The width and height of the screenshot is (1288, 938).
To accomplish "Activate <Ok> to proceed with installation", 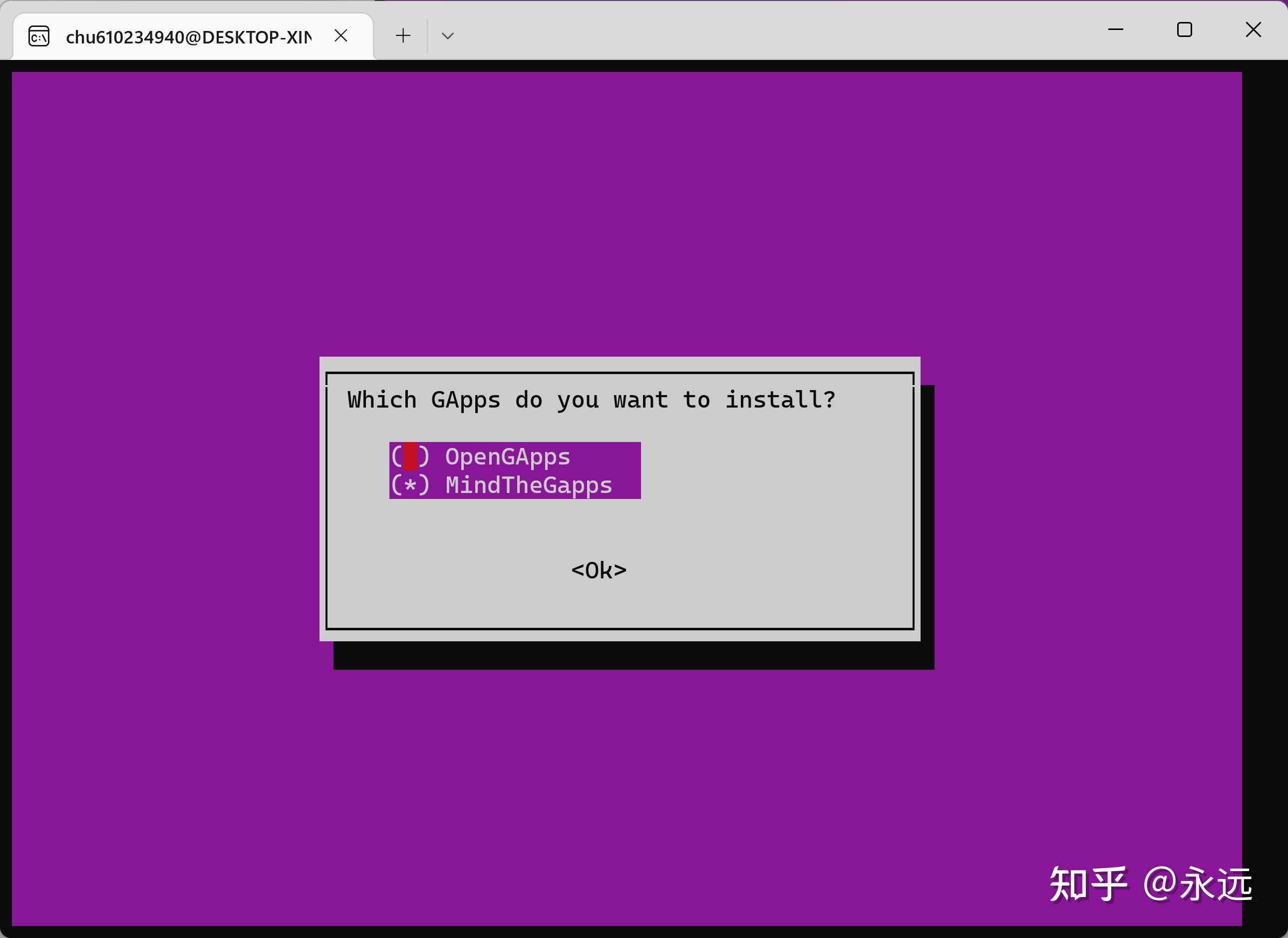I will point(598,570).
